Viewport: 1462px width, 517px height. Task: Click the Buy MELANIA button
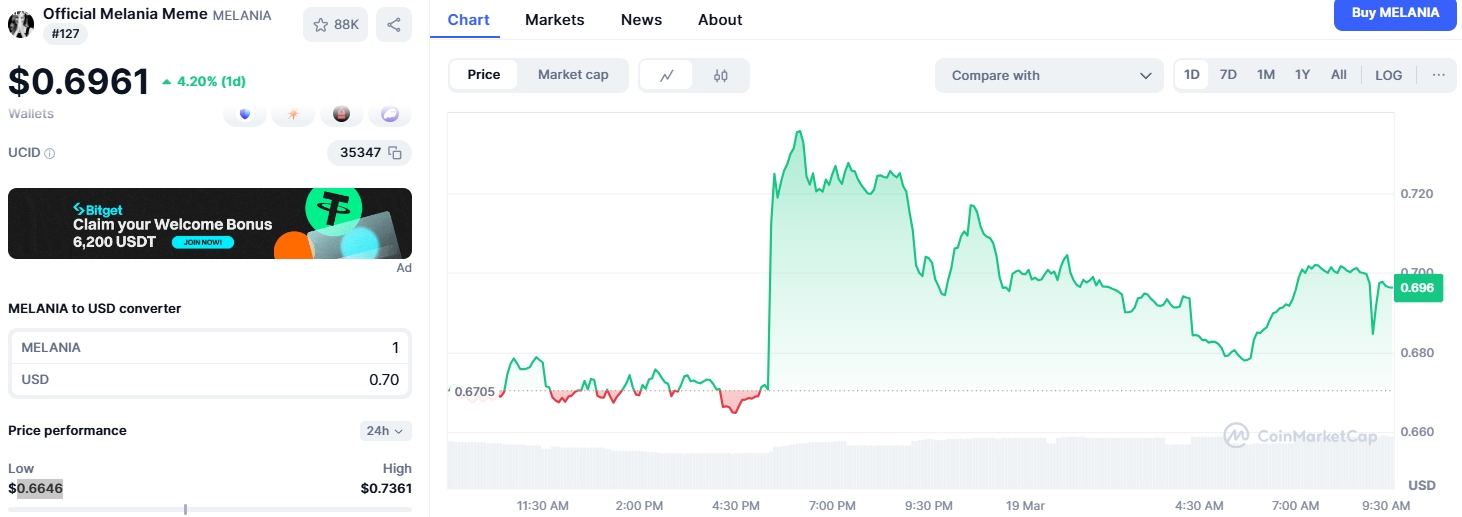pos(1395,13)
